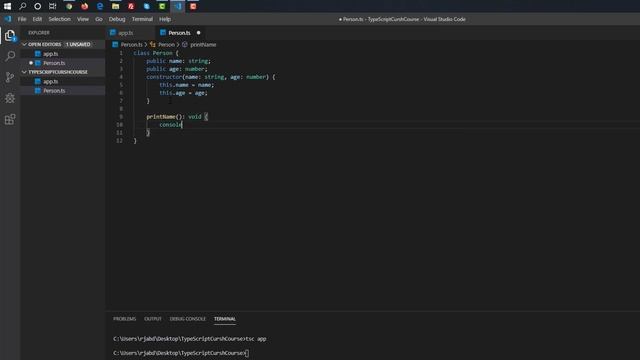The width and height of the screenshot is (640, 360).
Task: Click 'public age: number;' code line
Action: pos(177,69)
